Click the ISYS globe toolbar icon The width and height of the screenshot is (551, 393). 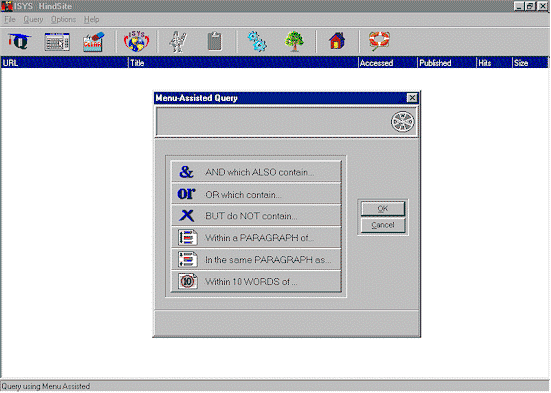click(137, 41)
